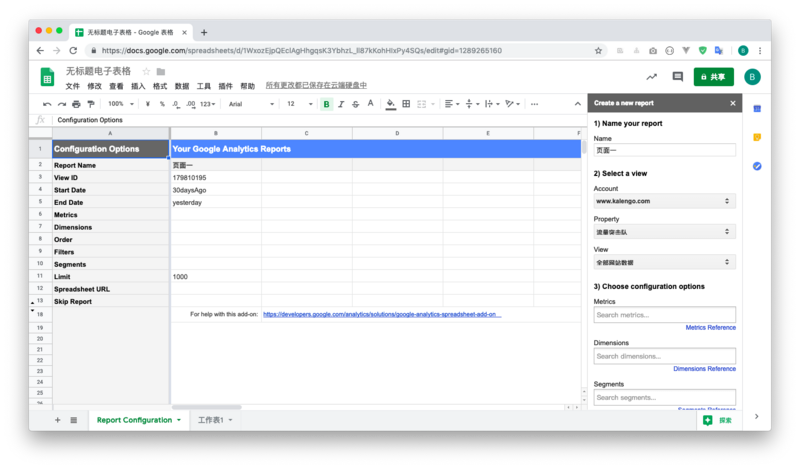Redo the last action
The height and width of the screenshot is (469, 800).
62,104
